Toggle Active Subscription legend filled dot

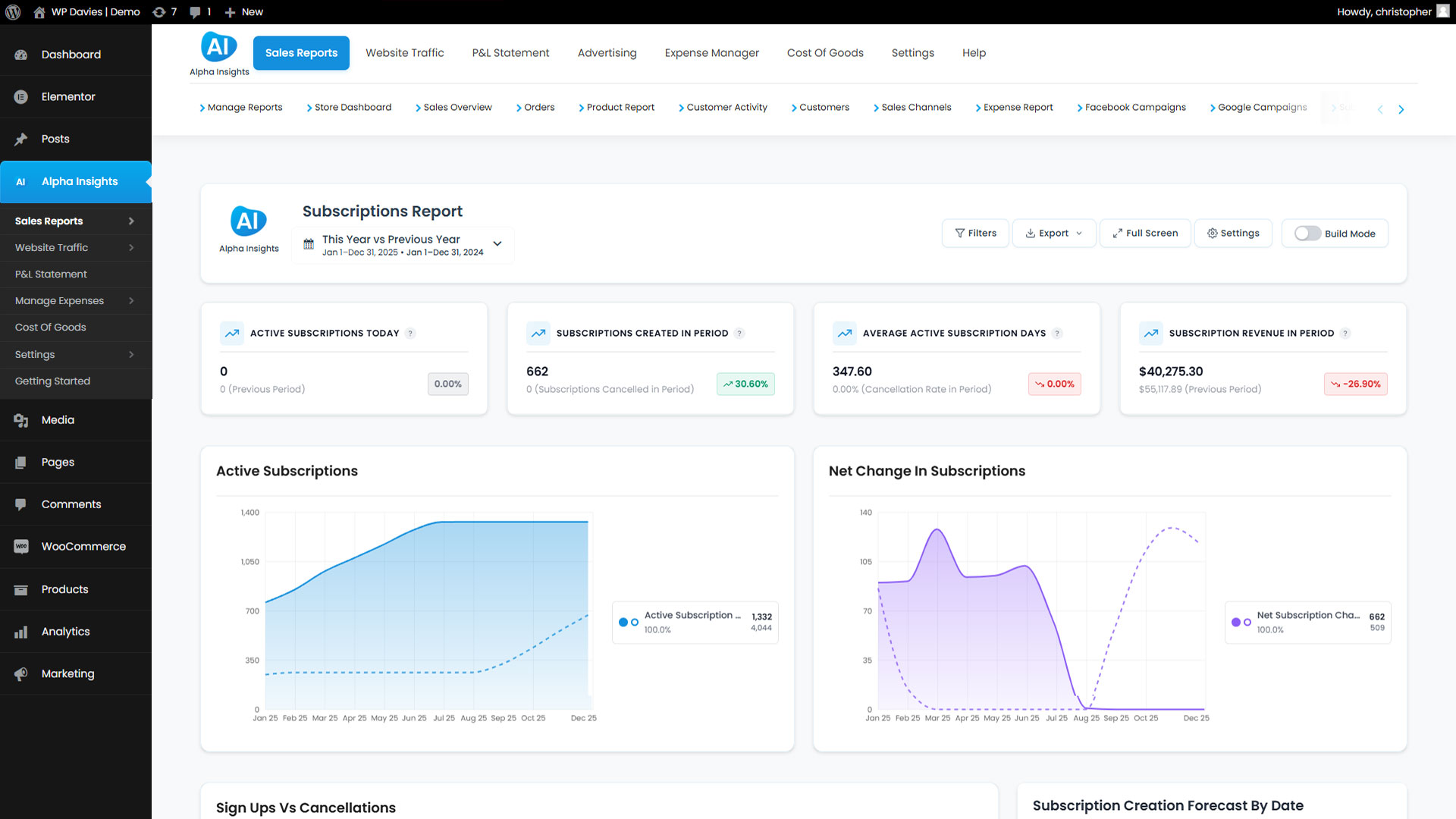pos(623,623)
